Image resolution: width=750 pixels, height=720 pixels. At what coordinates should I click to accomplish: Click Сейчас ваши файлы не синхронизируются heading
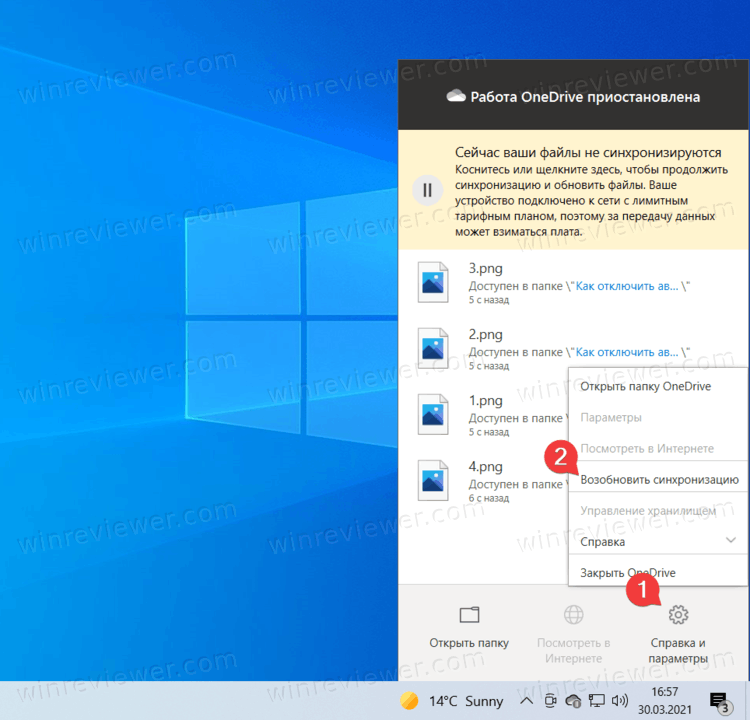(588, 152)
